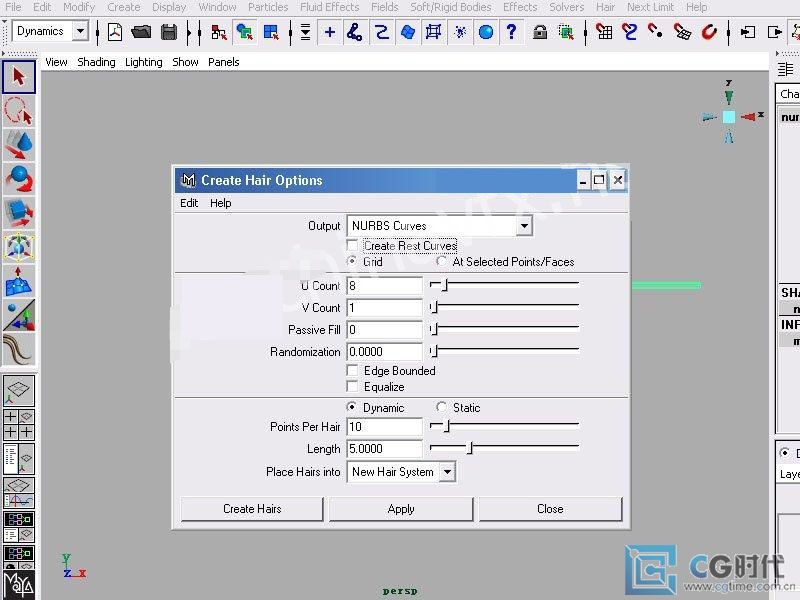Pick the Scale tool blue cube icon
Viewport: 800px width, 600px height.
click(19, 213)
